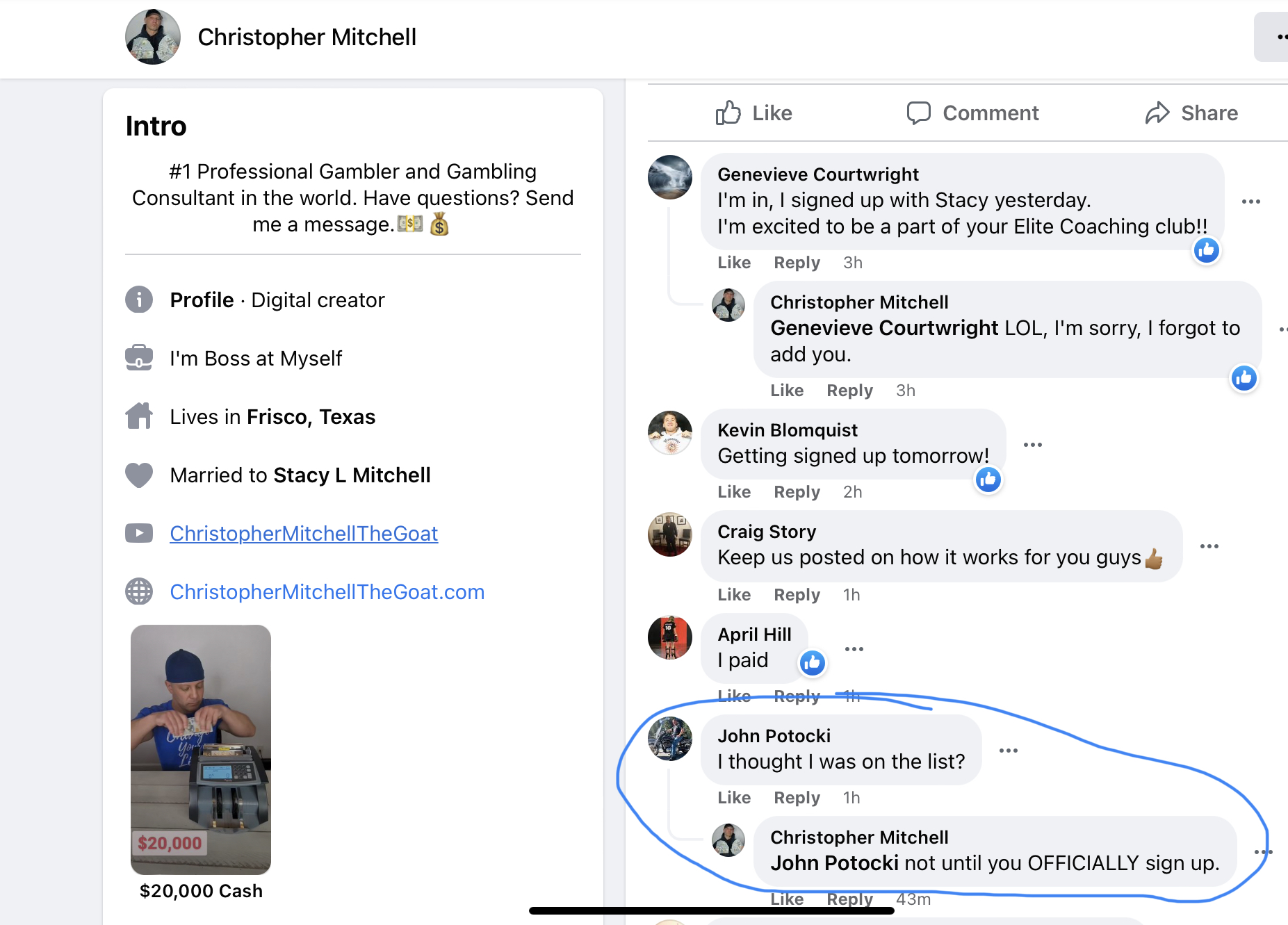
Task: Click the Share arrow button
Action: (1191, 113)
